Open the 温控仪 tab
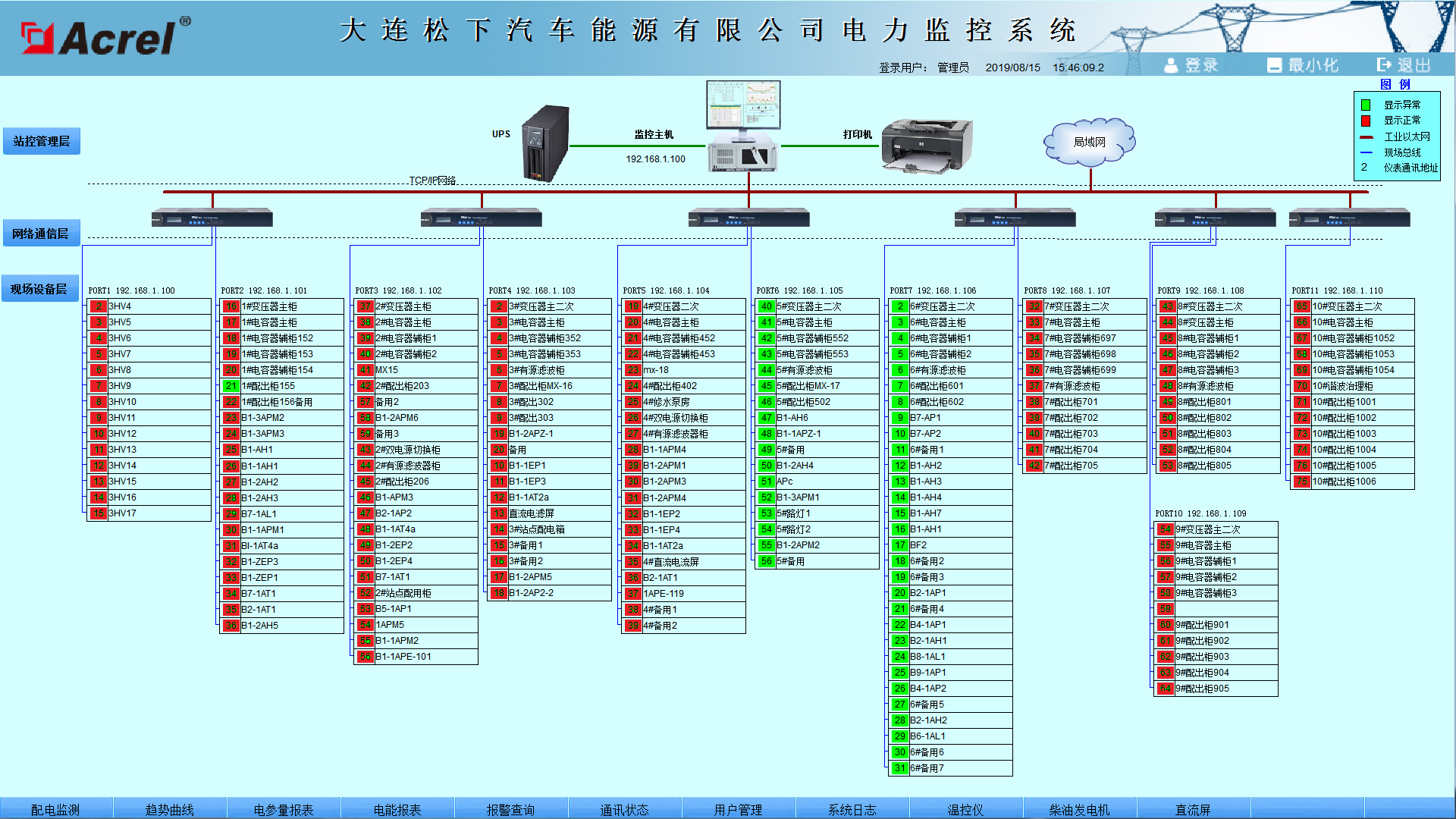The height and width of the screenshot is (819, 1456). pyautogui.click(x=965, y=809)
